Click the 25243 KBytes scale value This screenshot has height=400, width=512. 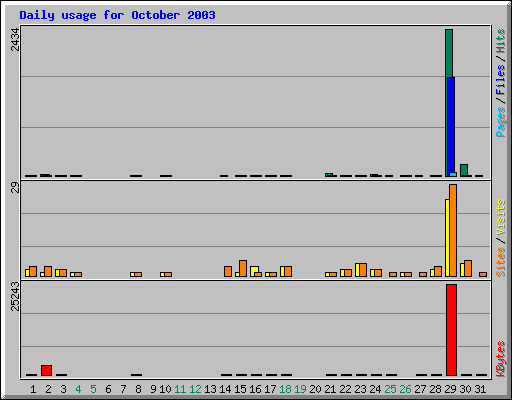[x=15, y=296]
